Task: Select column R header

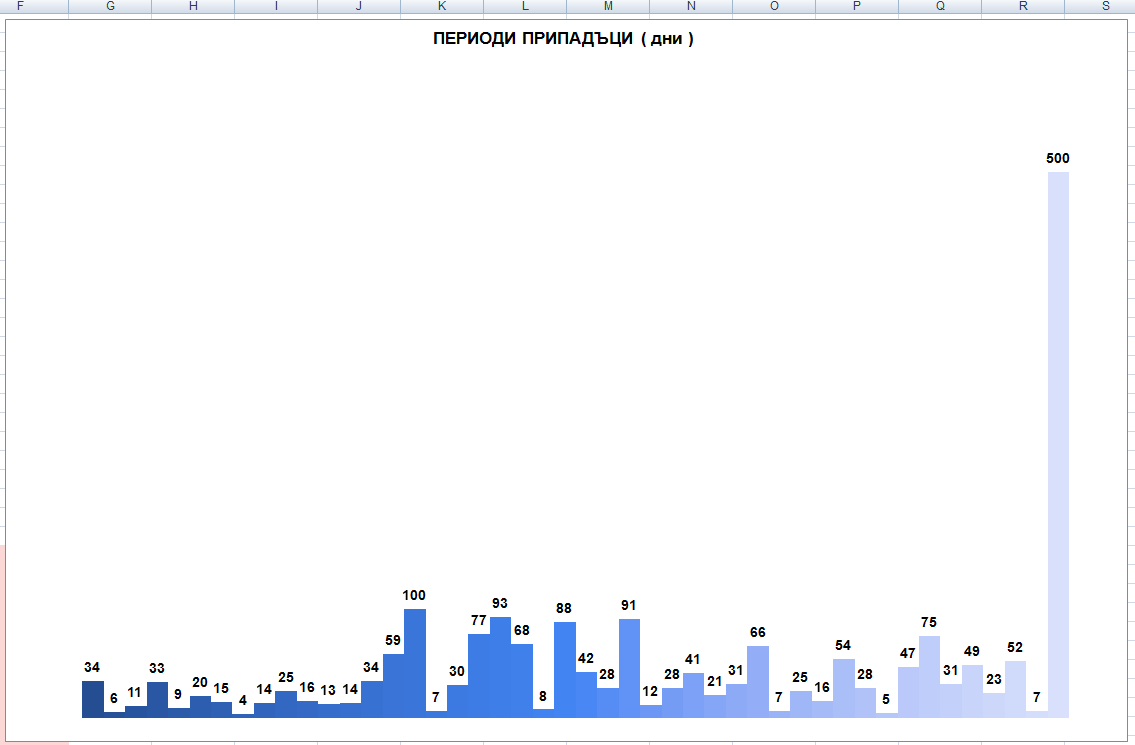Action: [1023, 6]
